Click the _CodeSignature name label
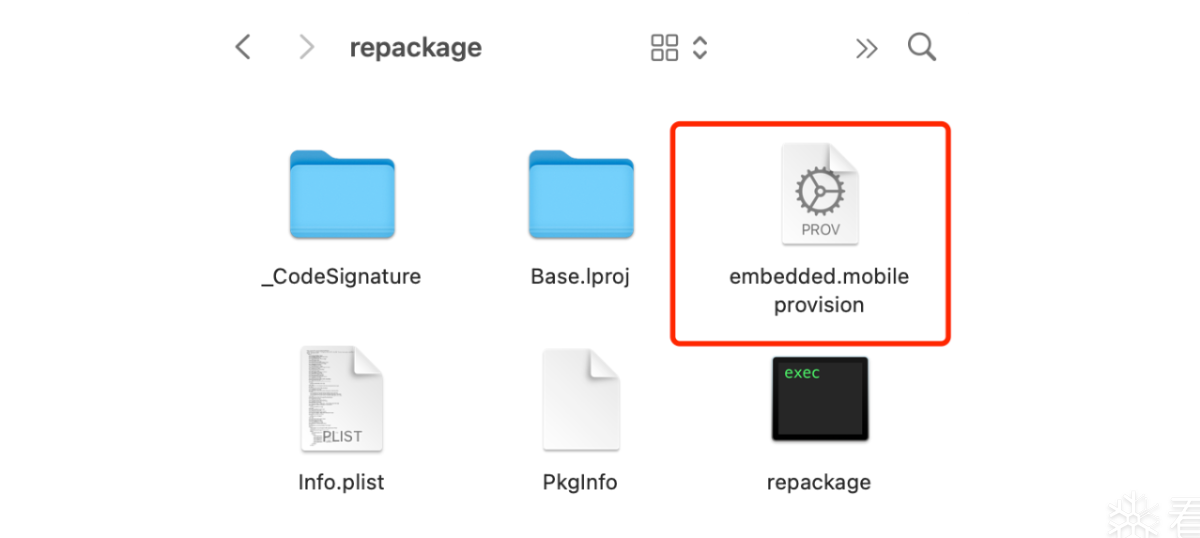Image resolution: width=1200 pixels, height=538 pixels. [x=341, y=277]
